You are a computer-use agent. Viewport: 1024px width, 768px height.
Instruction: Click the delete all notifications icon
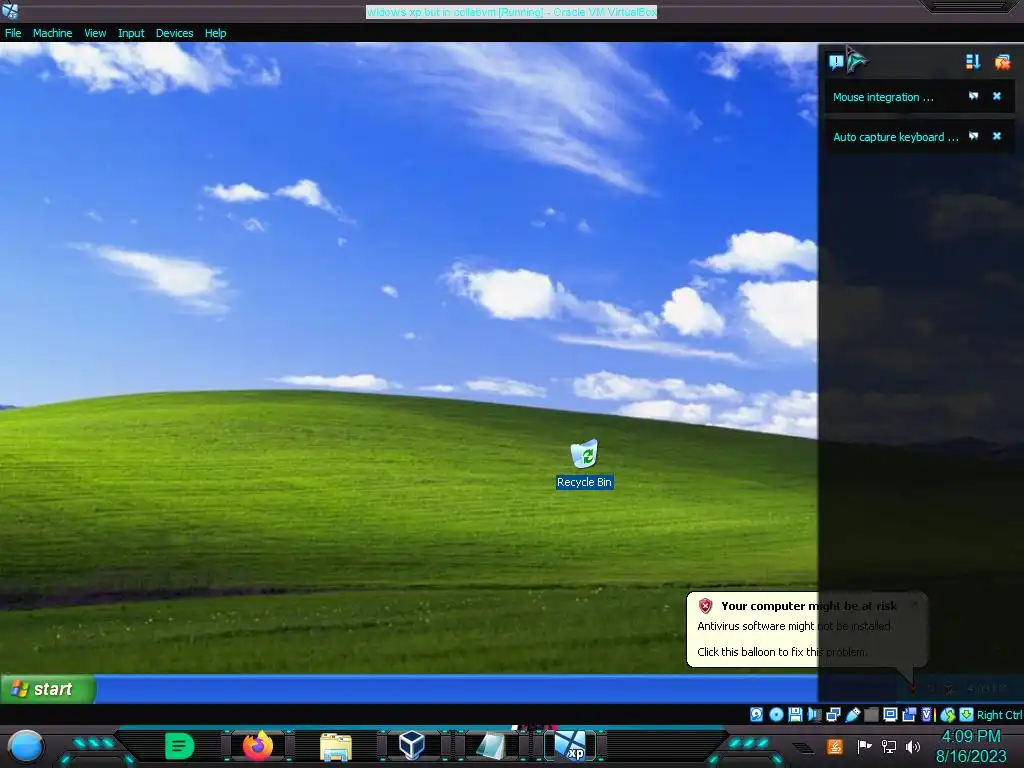click(x=1002, y=61)
